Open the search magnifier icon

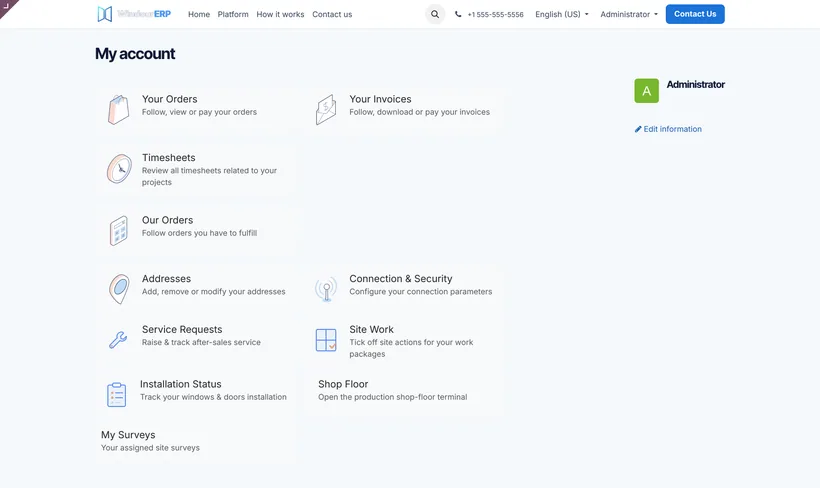coord(435,14)
